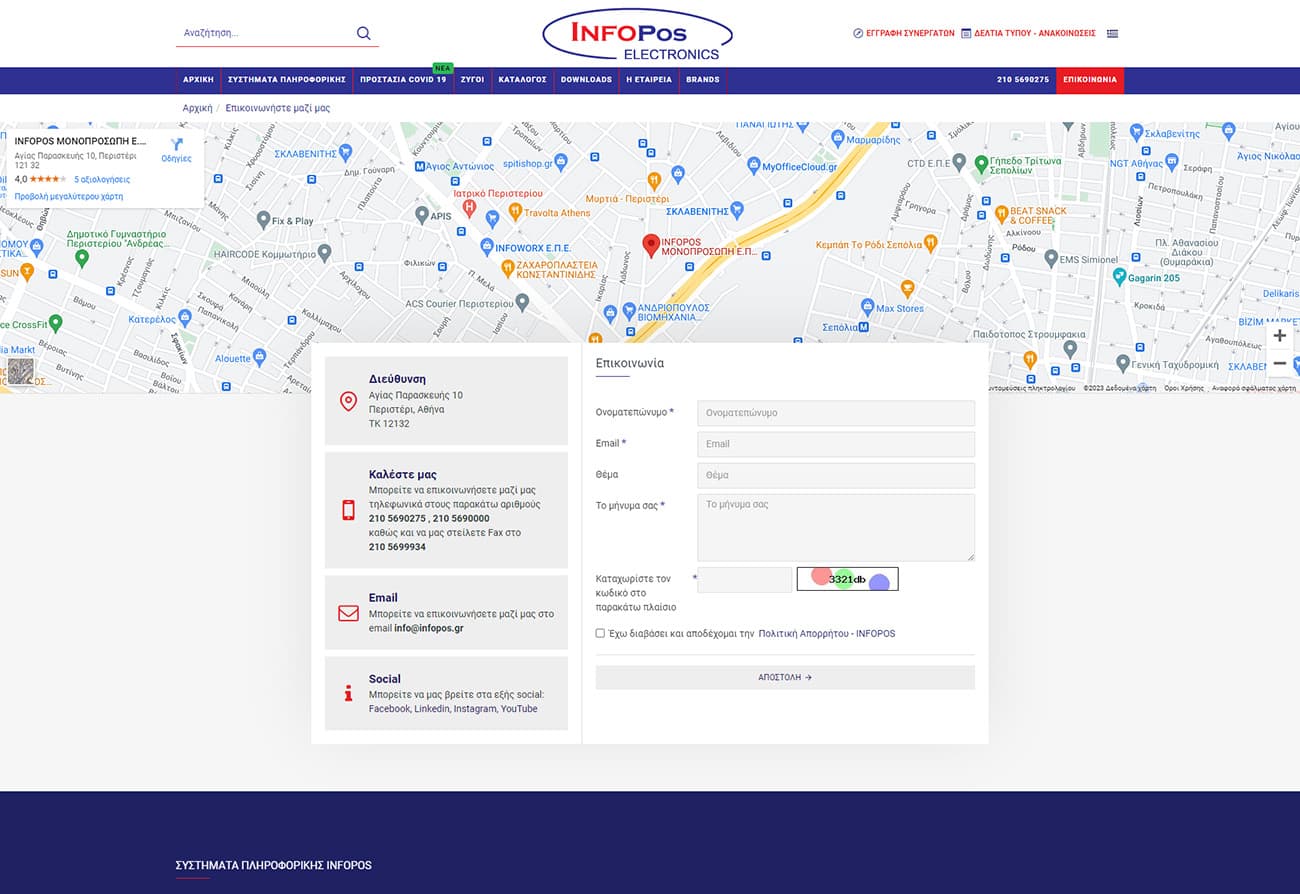
Task: Click the red envelope email icon
Action: tap(348, 613)
